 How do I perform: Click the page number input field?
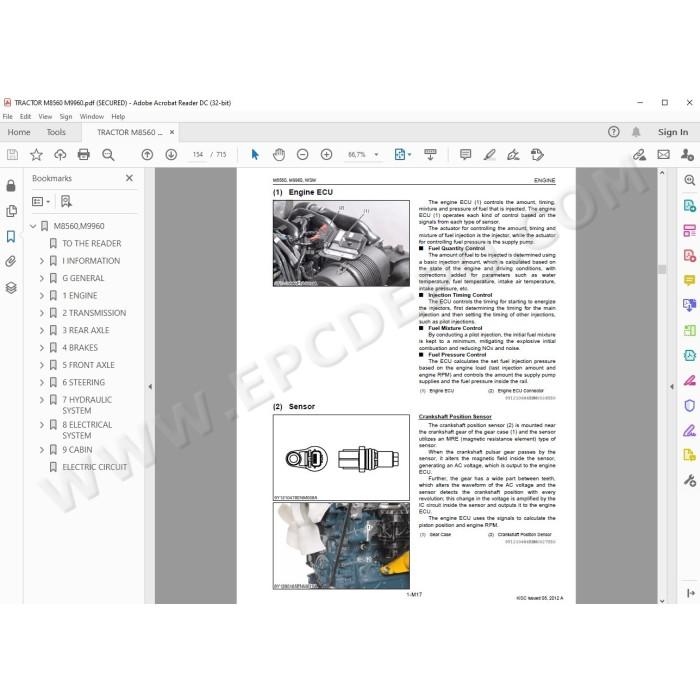pyautogui.click(x=198, y=154)
